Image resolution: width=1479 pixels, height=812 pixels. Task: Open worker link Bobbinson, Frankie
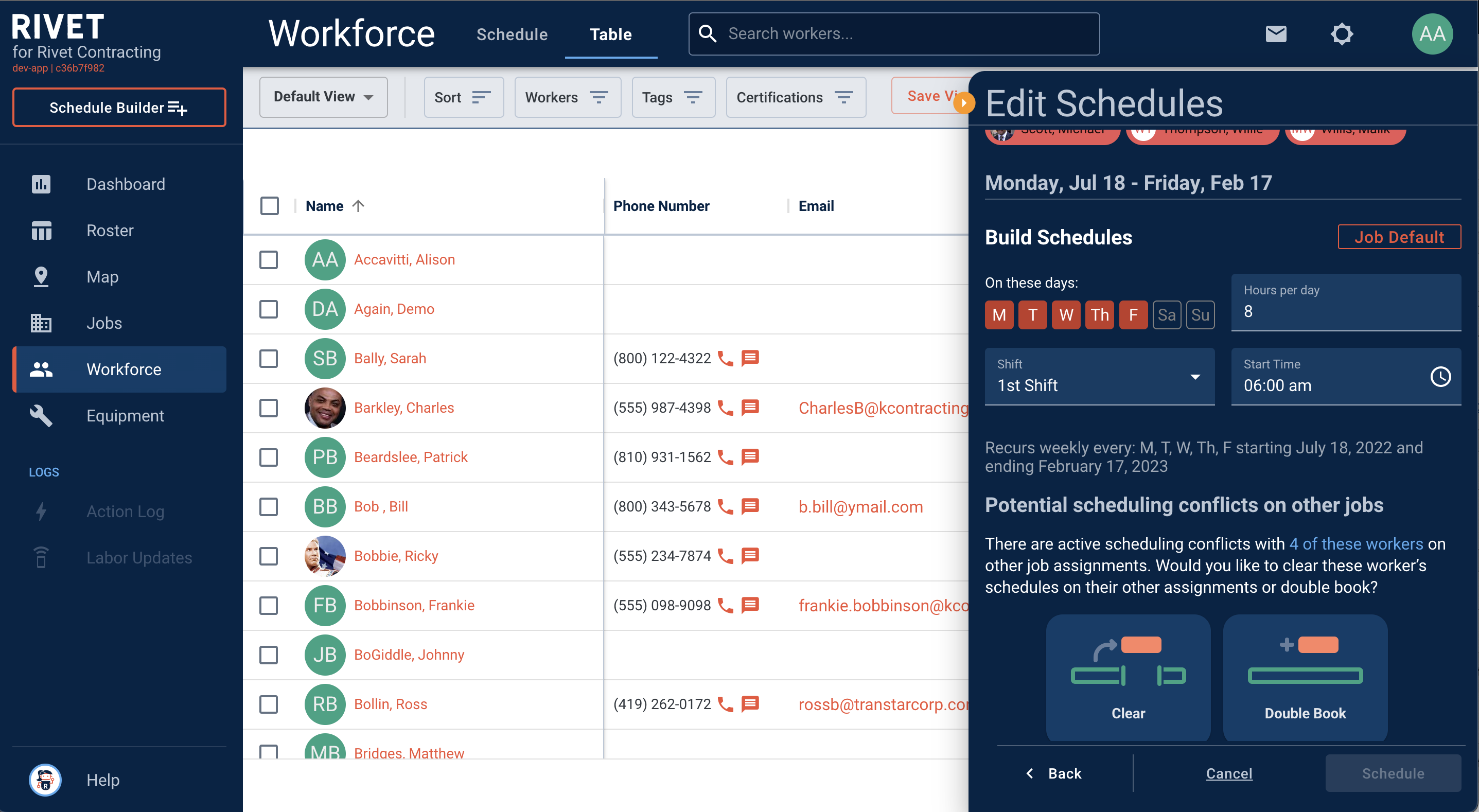[x=414, y=605]
